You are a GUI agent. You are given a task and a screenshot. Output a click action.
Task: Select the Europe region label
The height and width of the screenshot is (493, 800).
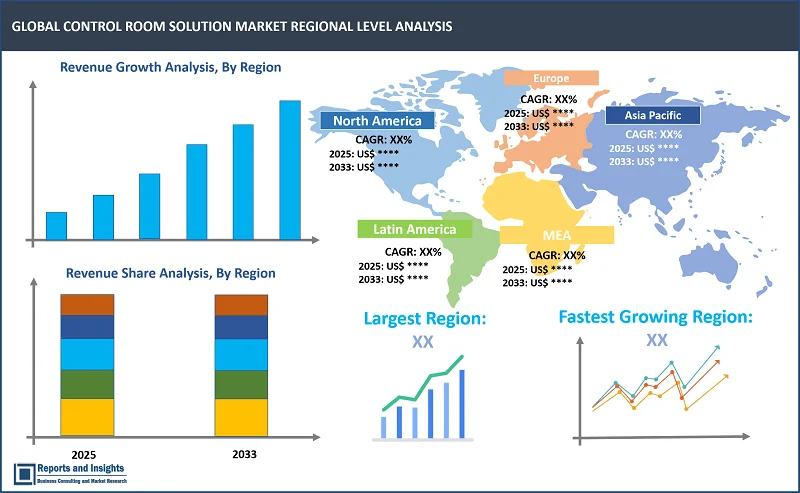tap(550, 77)
